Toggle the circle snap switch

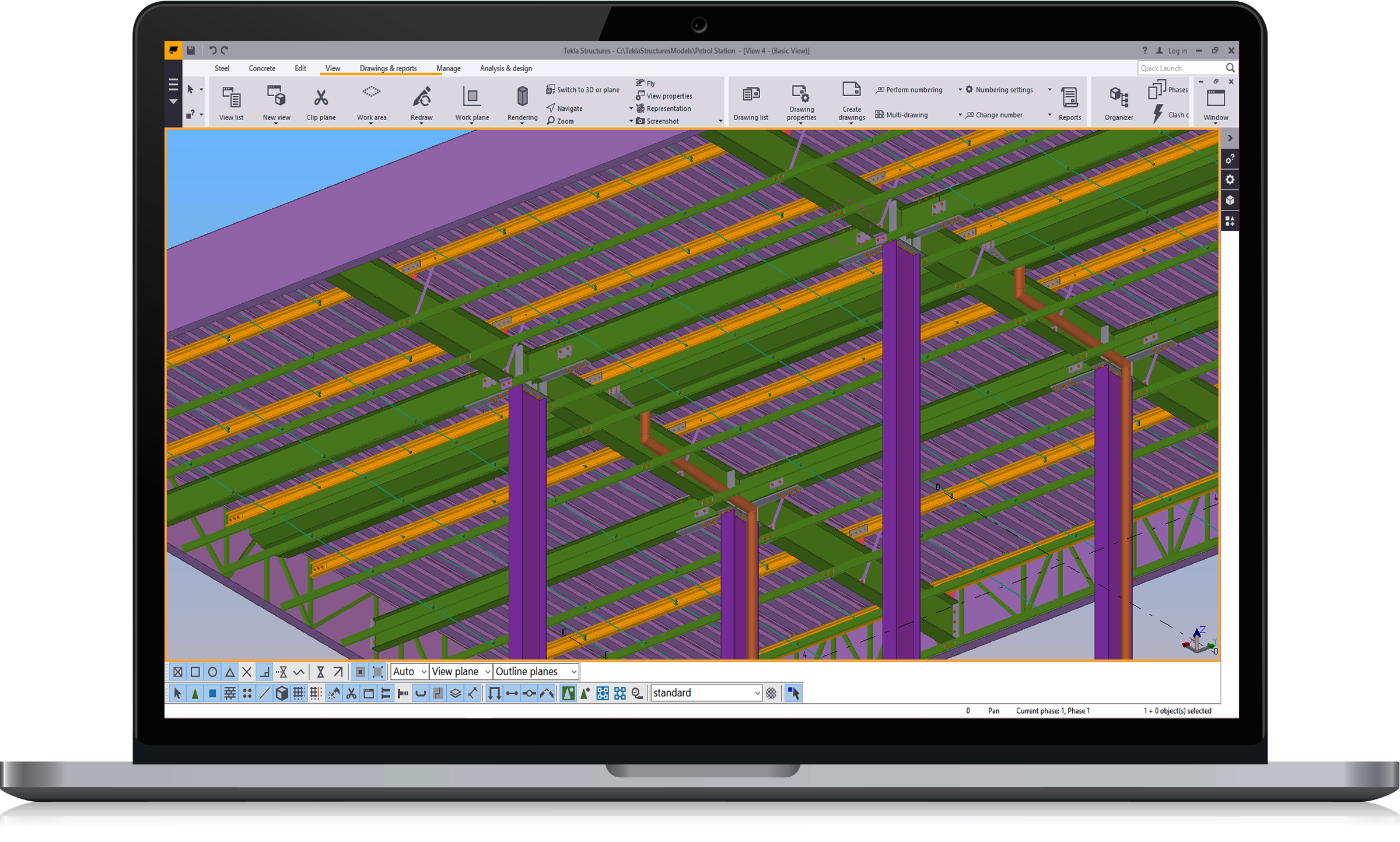(x=212, y=672)
